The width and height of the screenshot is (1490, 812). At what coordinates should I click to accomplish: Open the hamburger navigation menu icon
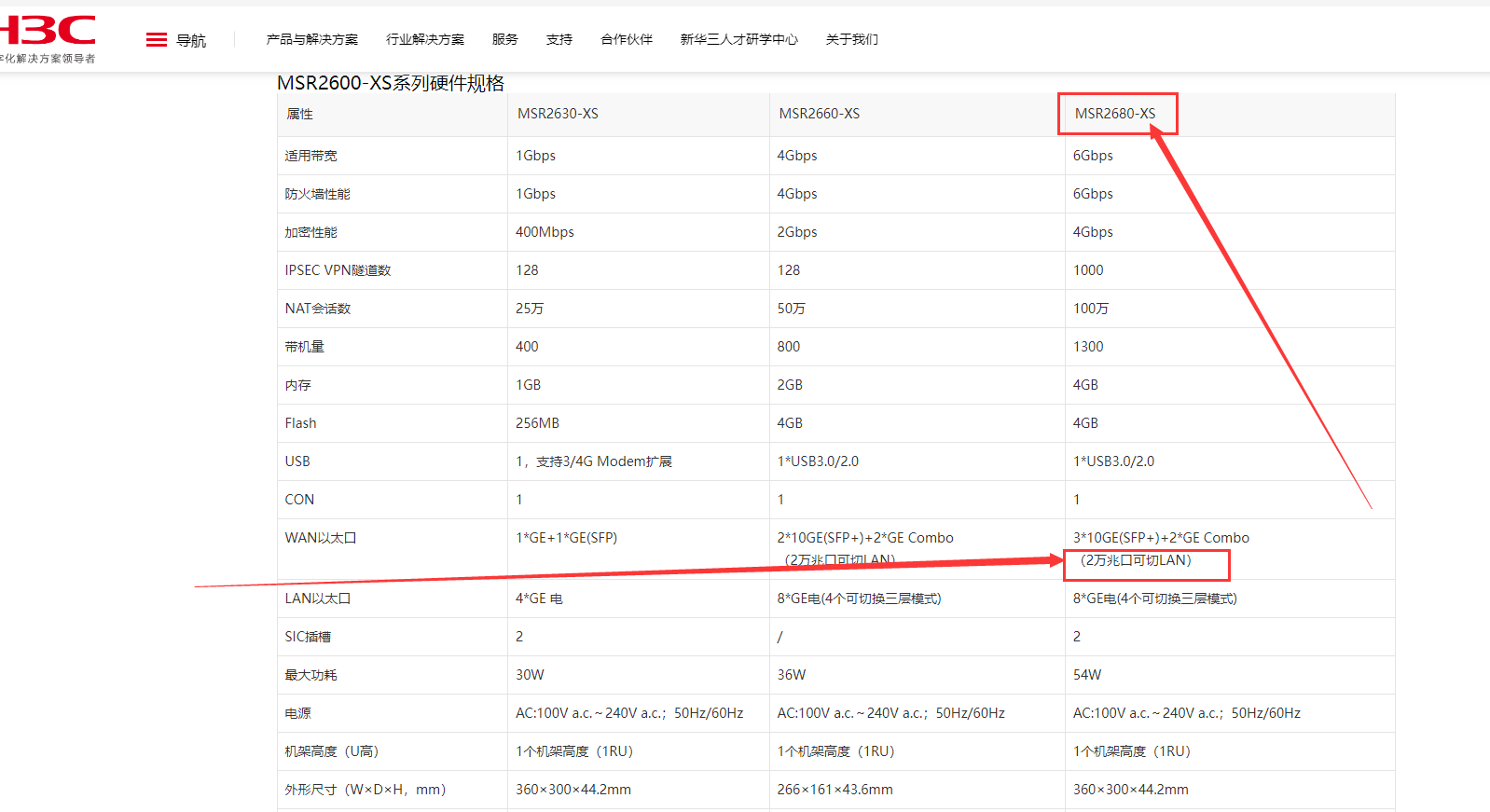pyautogui.click(x=157, y=40)
